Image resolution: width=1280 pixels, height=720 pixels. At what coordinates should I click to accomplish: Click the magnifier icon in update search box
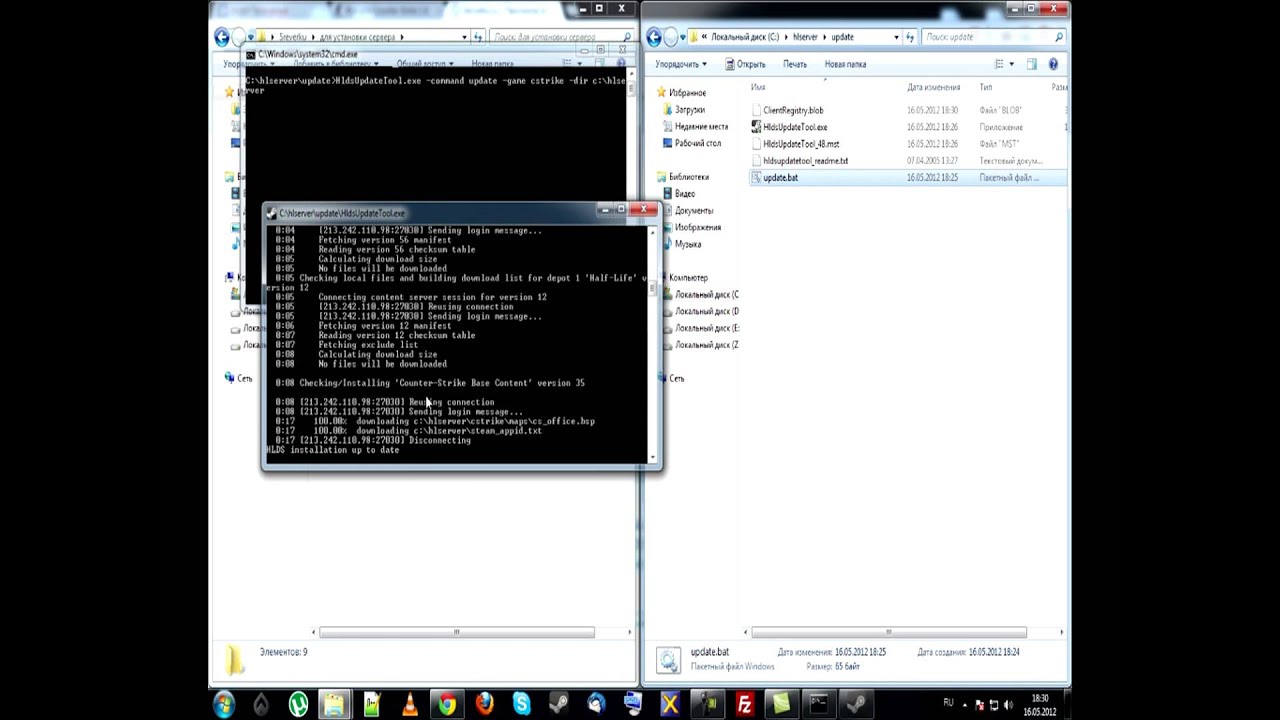tap(1059, 37)
